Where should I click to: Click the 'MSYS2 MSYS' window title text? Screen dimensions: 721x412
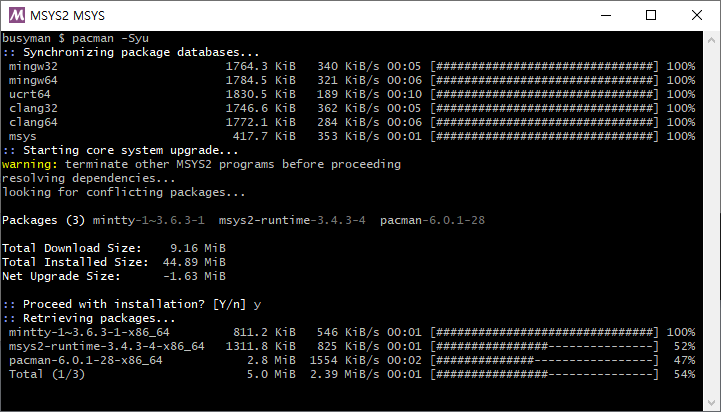(67, 16)
